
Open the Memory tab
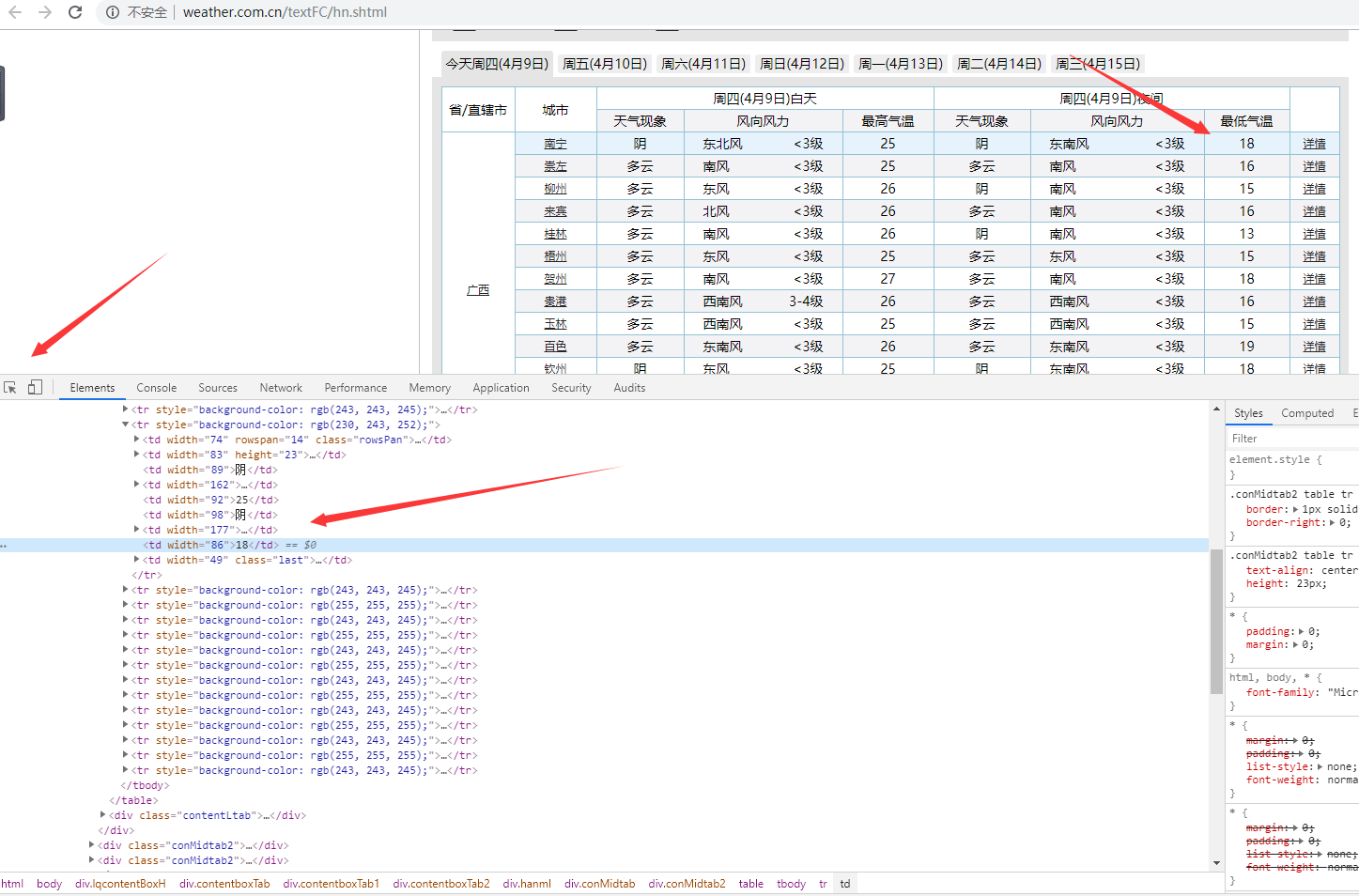coord(430,388)
